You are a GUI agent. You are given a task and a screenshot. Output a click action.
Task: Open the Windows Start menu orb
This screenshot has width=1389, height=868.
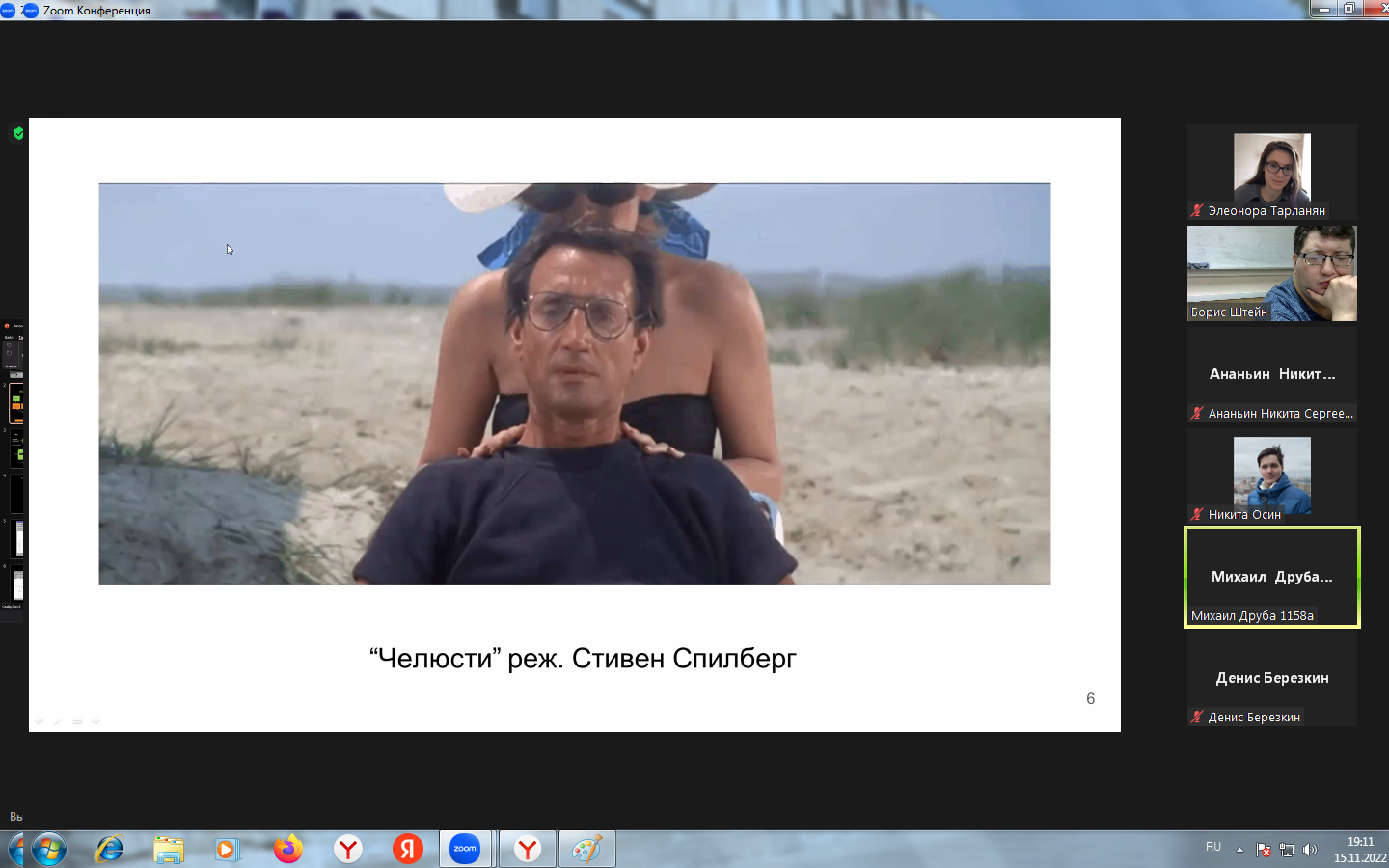[48, 850]
